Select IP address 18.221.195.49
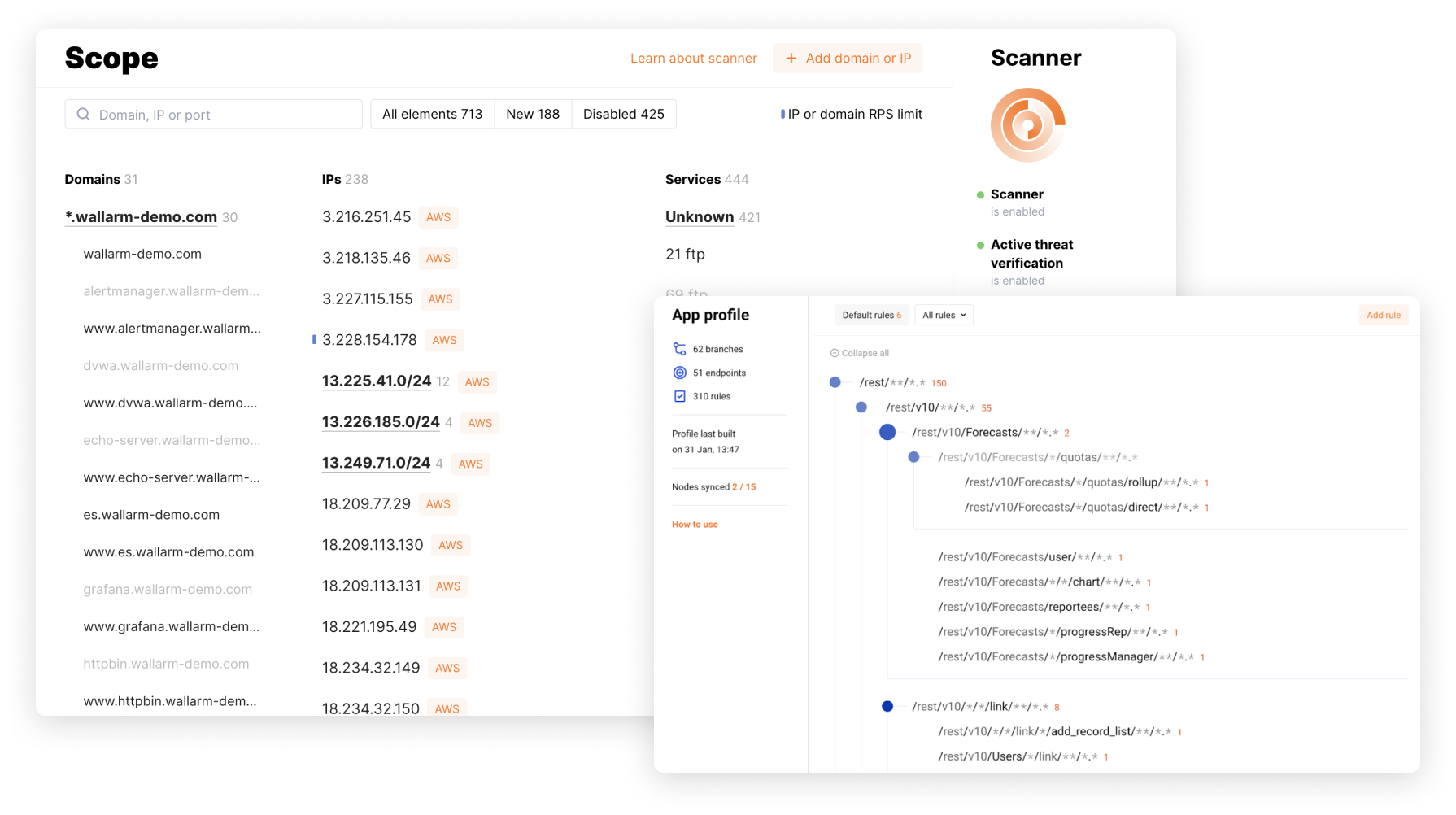The image size is (1456, 815). coord(369,627)
